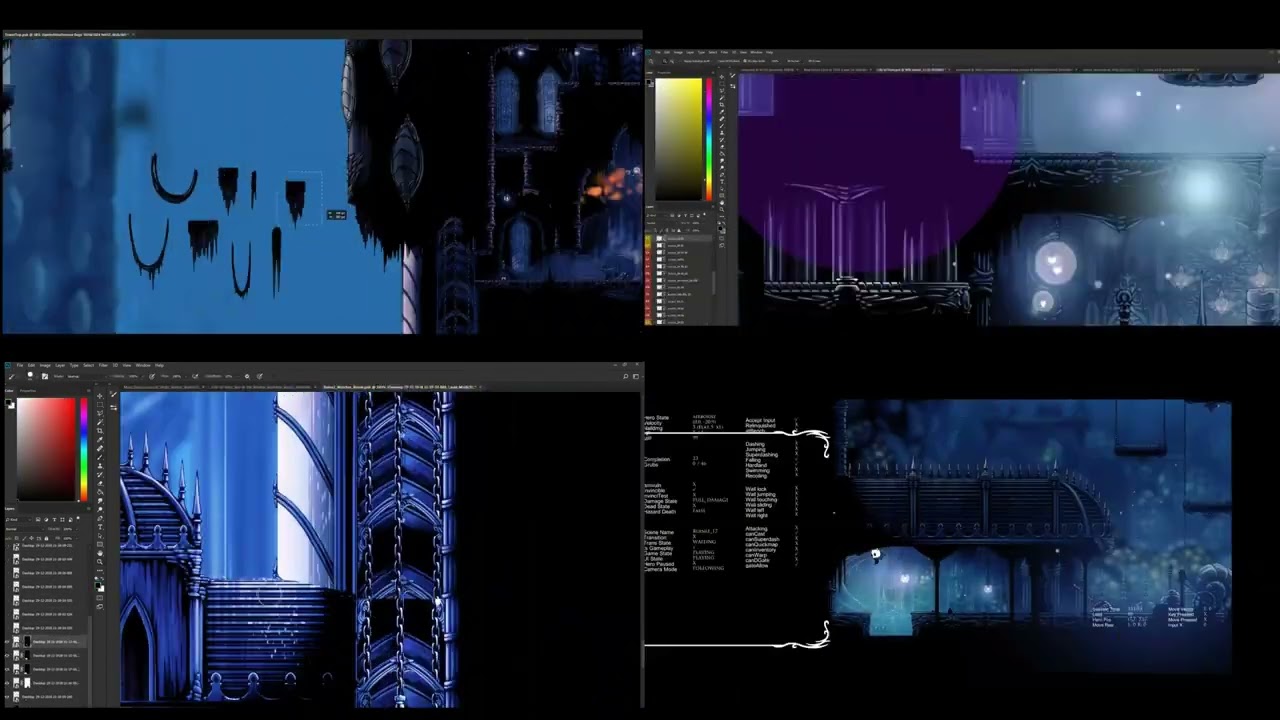Select Crop tool in bottom-left Photoshop
Screen dimensions: 1280x720
coord(100,430)
